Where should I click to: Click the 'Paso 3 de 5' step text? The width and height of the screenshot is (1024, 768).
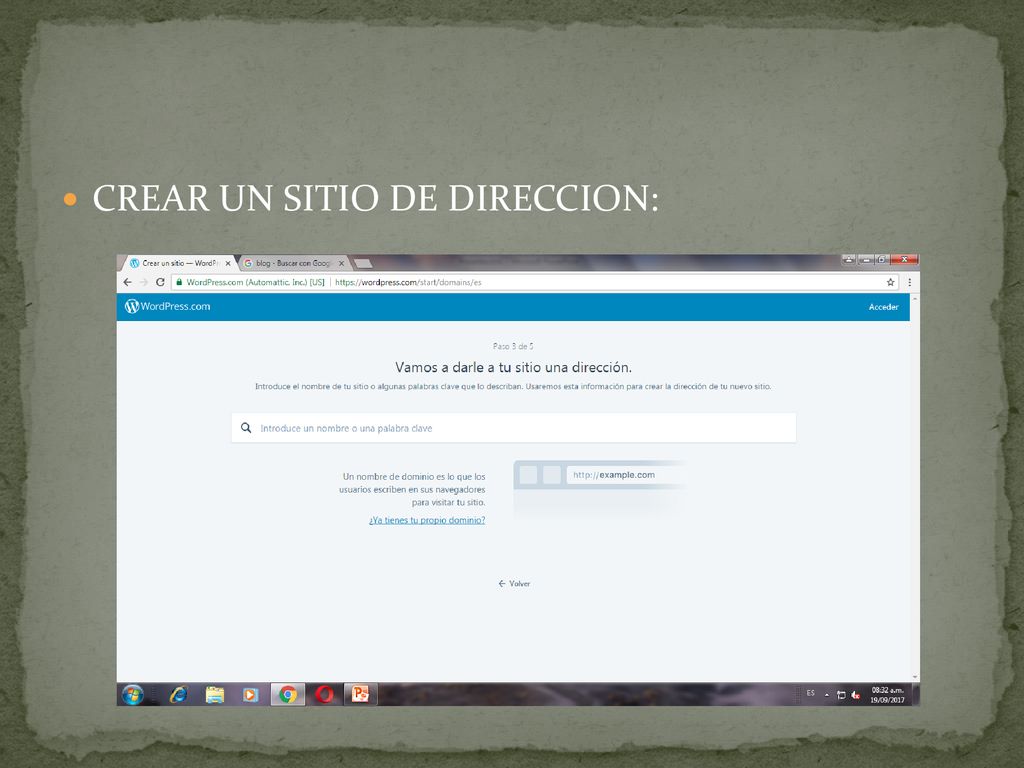pyautogui.click(x=513, y=346)
